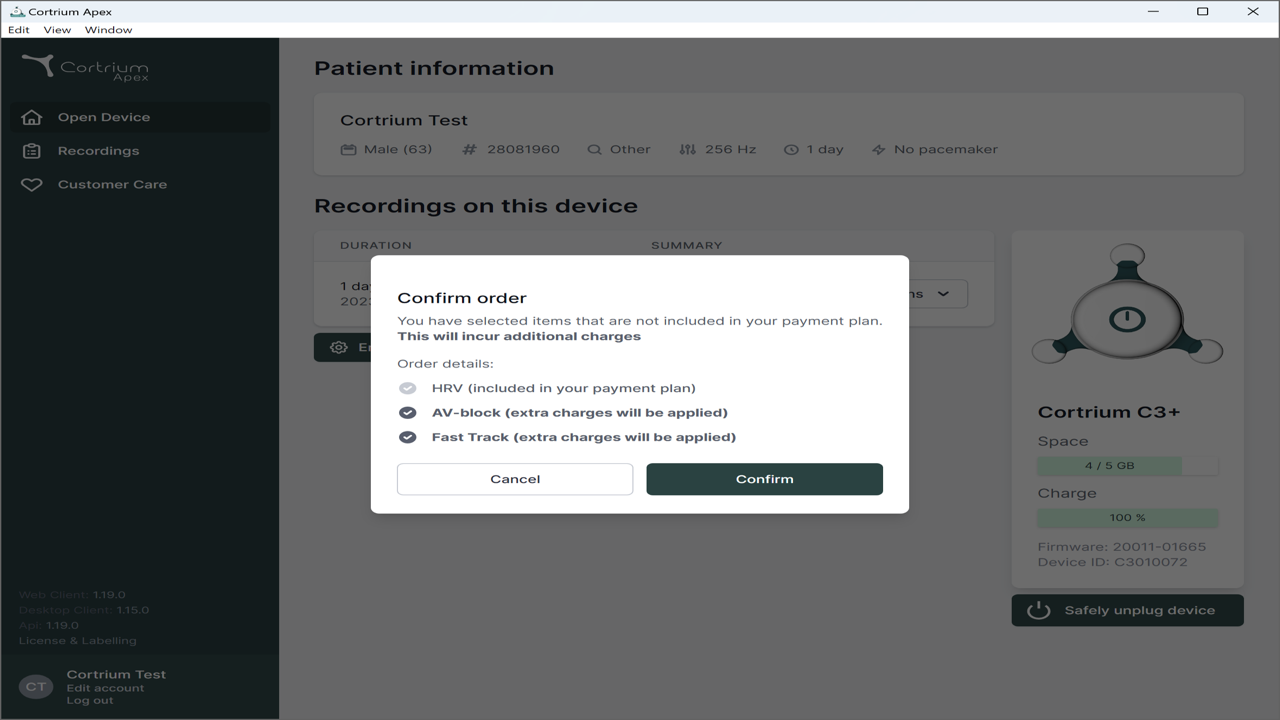The height and width of the screenshot is (720, 1280).
Task: Click the Log out link
Action: pos(90,701)
